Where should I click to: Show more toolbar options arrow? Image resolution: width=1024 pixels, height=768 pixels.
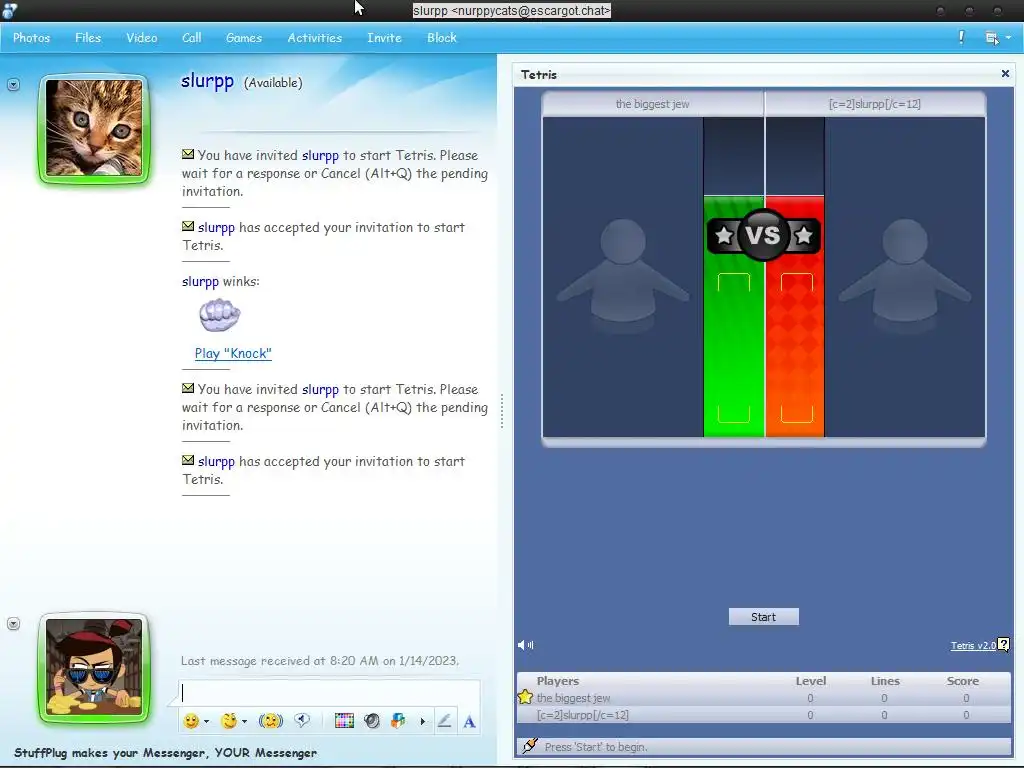coord(423,722)
